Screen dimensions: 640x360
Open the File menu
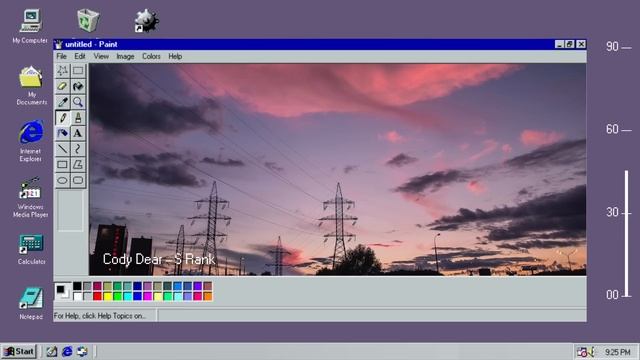point(62,56)
